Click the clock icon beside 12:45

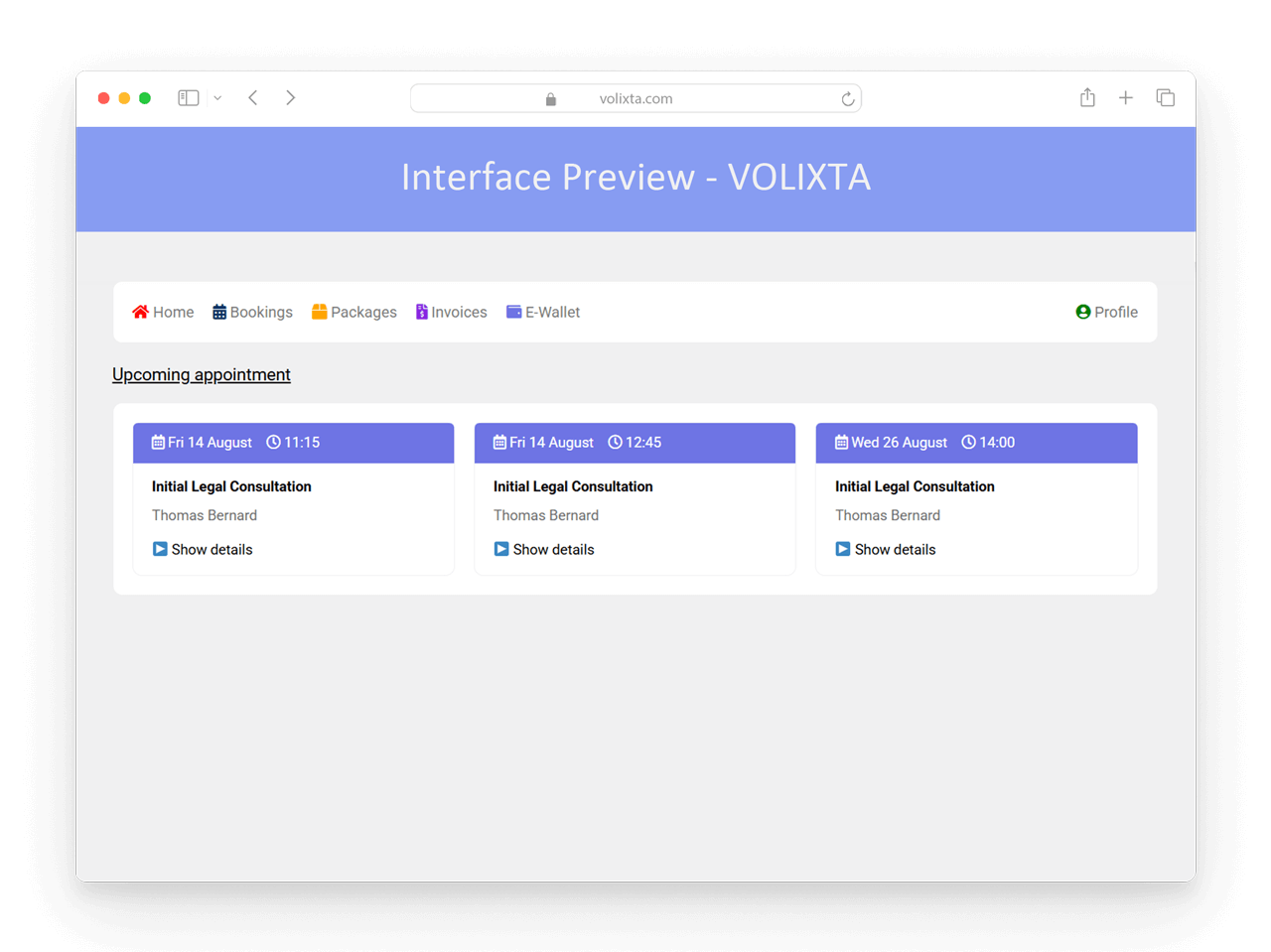pos(615,443)
